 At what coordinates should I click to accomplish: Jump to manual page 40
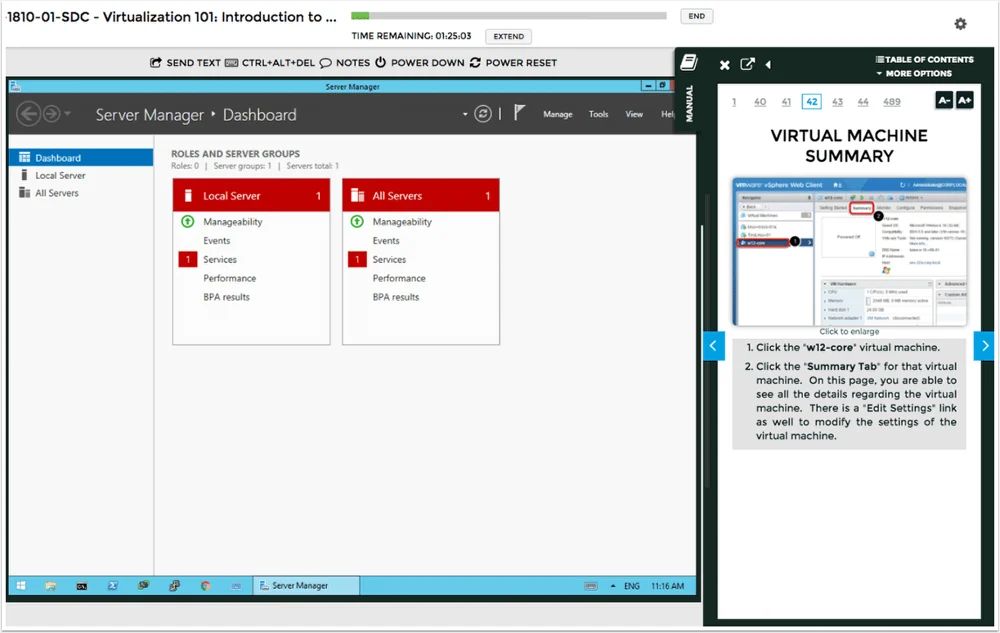pyautogui.click(x=760, y=102)
